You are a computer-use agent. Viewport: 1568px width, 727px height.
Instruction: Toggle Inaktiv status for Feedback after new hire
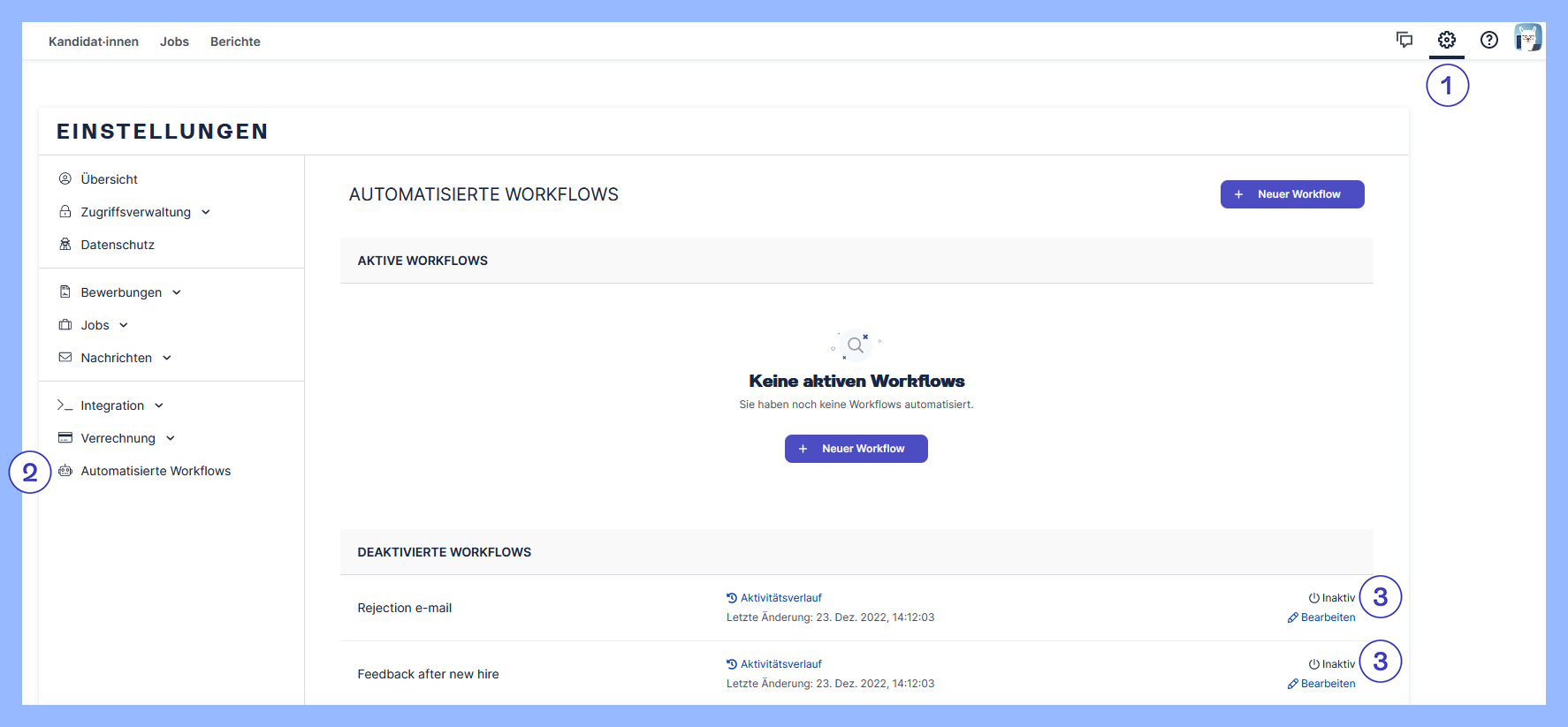[x=1332, y=664]
